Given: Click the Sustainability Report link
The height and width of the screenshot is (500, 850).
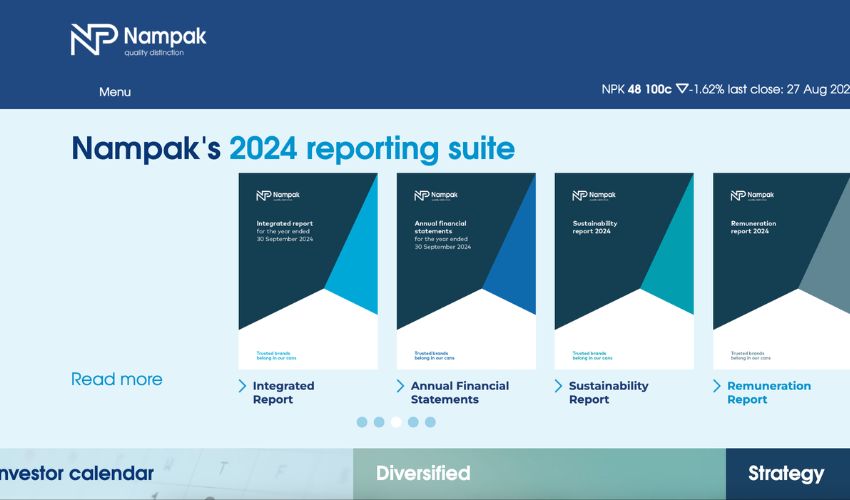Looking at the screenshot, I should (x=608, y=393).
